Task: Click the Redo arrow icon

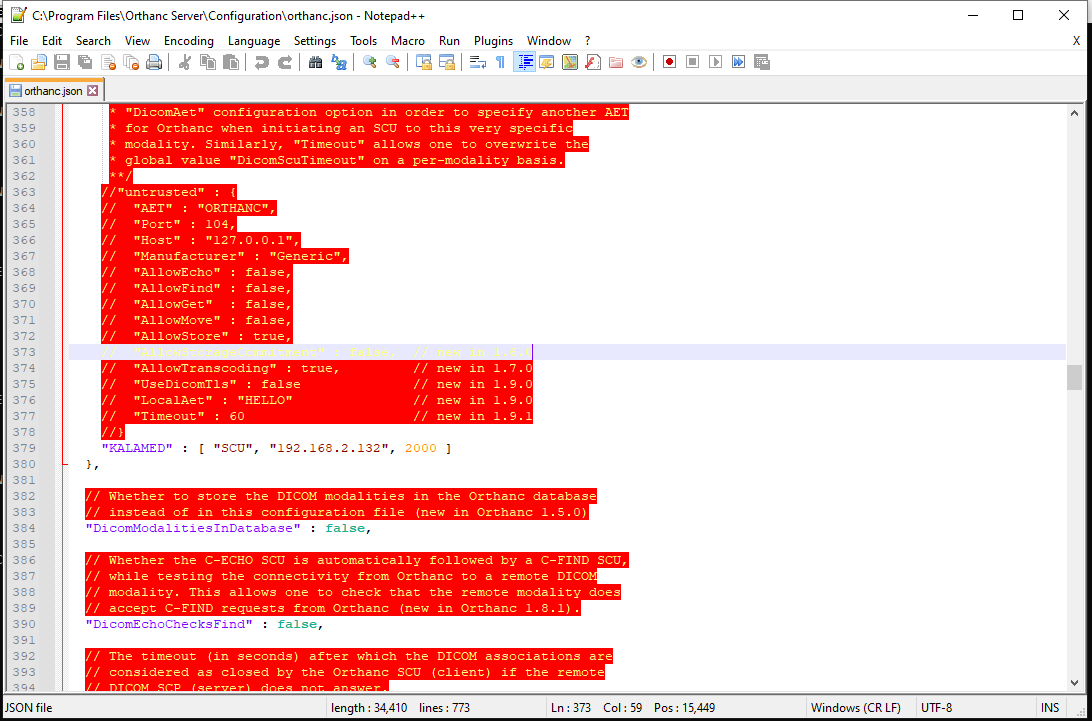Action: coord(284,62)
